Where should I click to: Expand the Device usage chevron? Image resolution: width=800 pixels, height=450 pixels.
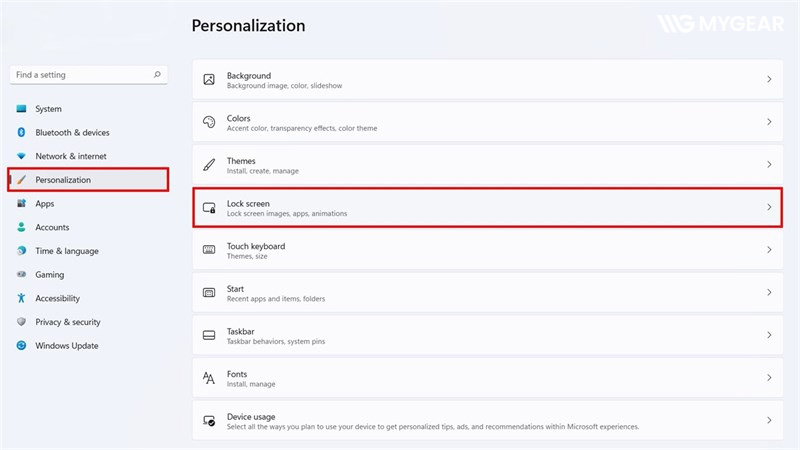[769, 421]
